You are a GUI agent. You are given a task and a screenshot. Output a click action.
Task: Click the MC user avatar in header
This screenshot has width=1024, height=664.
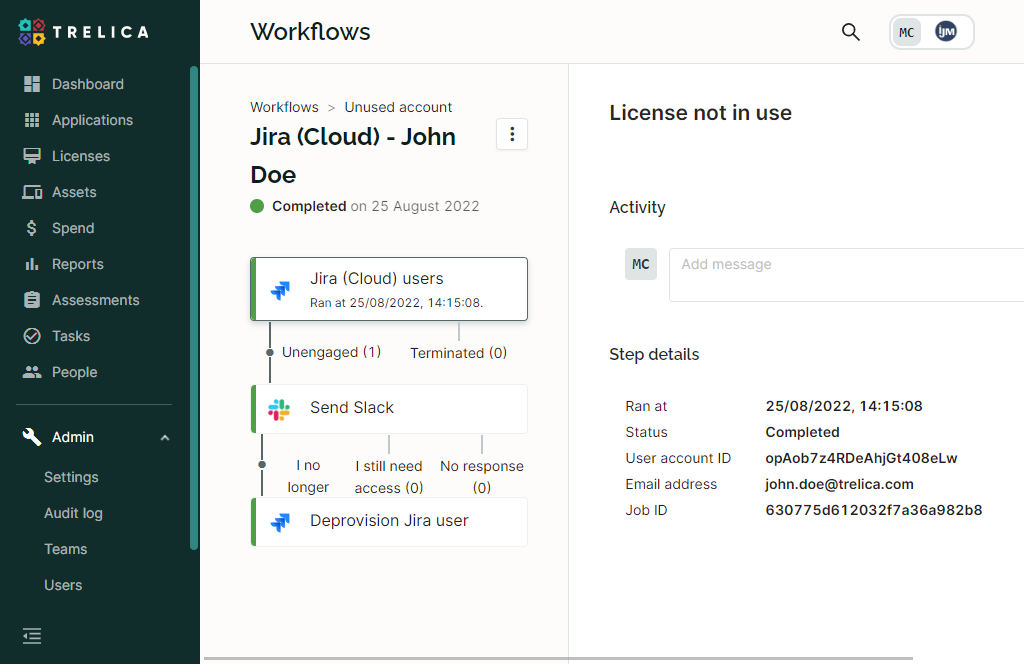tap(906, 32)
